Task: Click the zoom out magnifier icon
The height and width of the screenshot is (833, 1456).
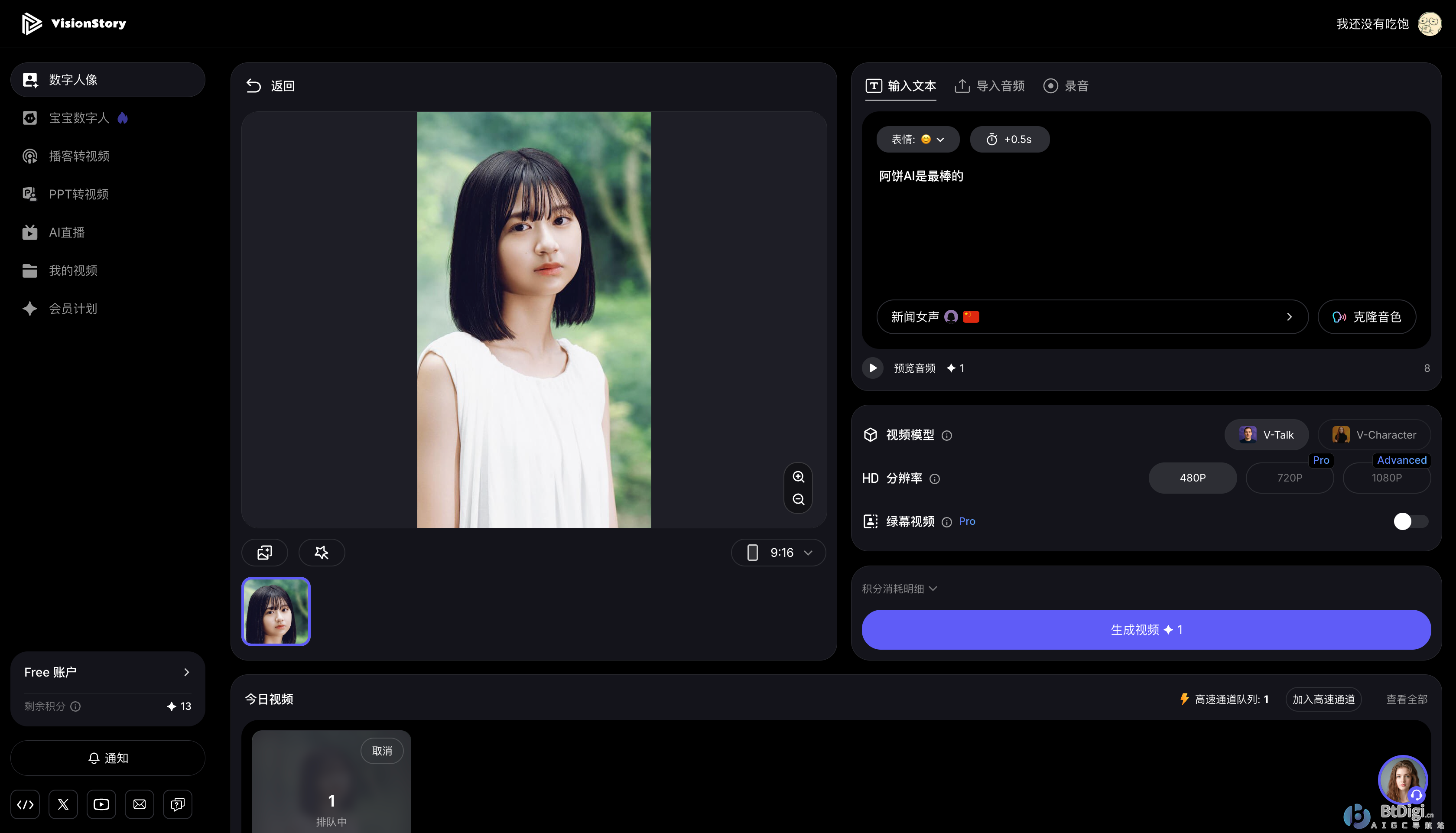Action: click(x=798, y=499)
